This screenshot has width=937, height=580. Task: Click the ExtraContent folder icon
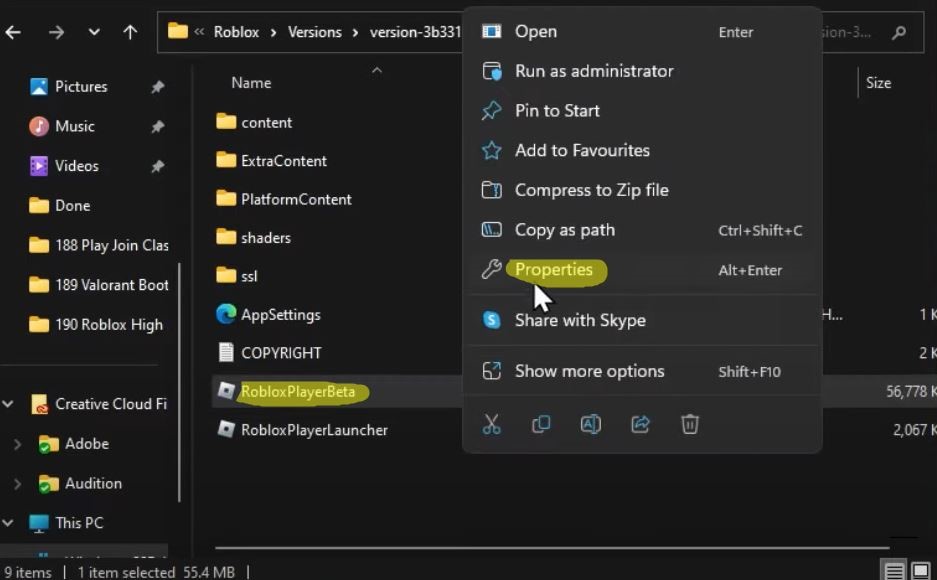tap(226, 160)
